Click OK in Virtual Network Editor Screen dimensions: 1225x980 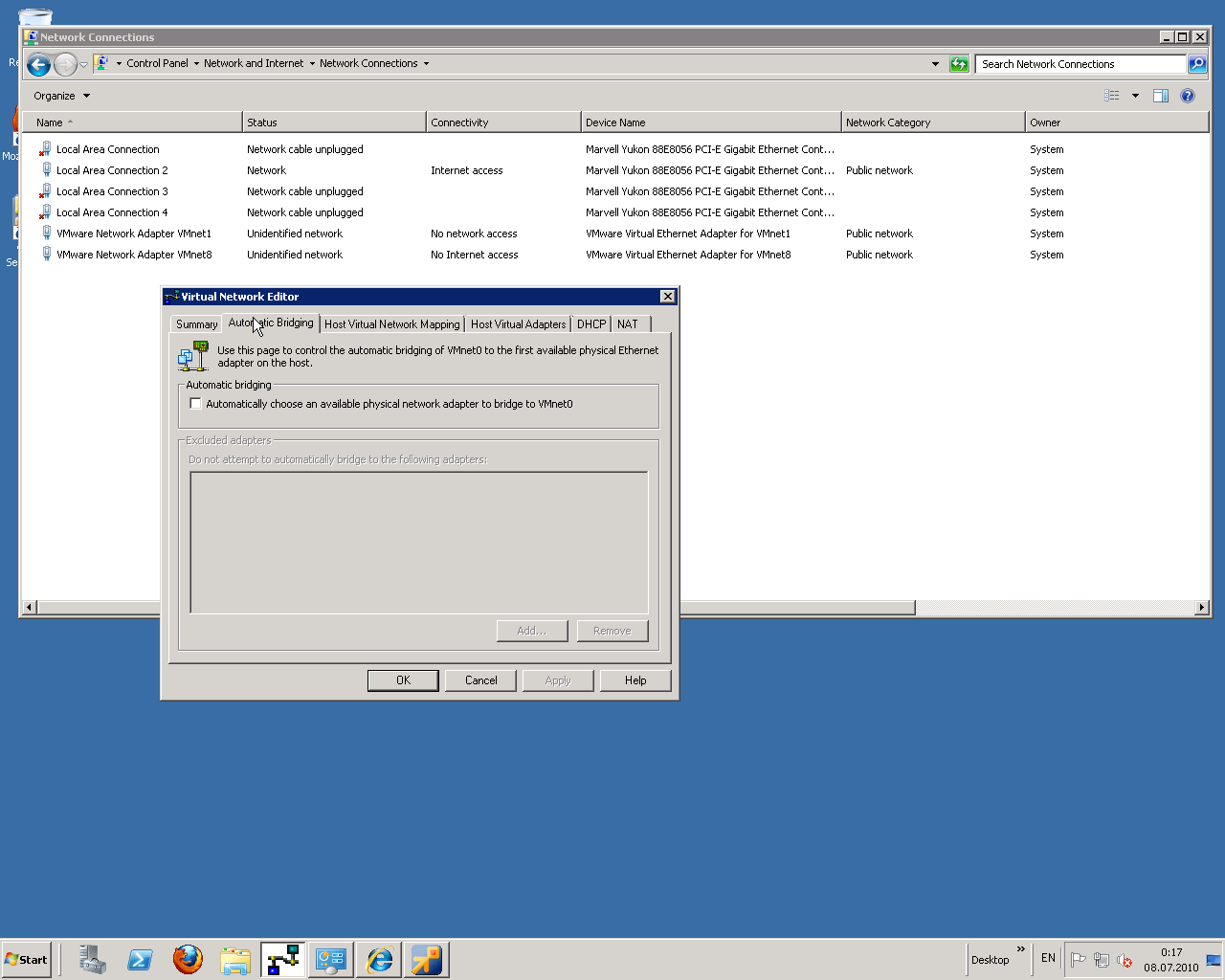click(x=403, y=680)
